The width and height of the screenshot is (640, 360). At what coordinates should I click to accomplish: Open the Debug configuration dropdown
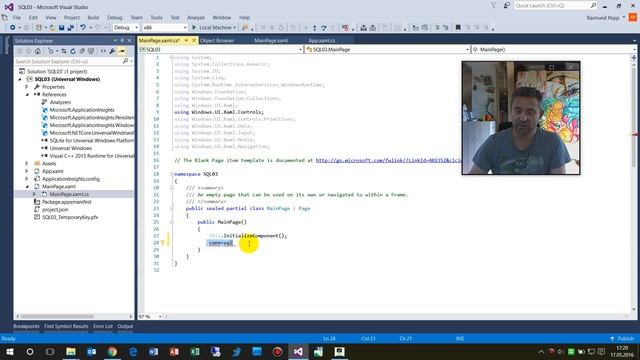126,28
